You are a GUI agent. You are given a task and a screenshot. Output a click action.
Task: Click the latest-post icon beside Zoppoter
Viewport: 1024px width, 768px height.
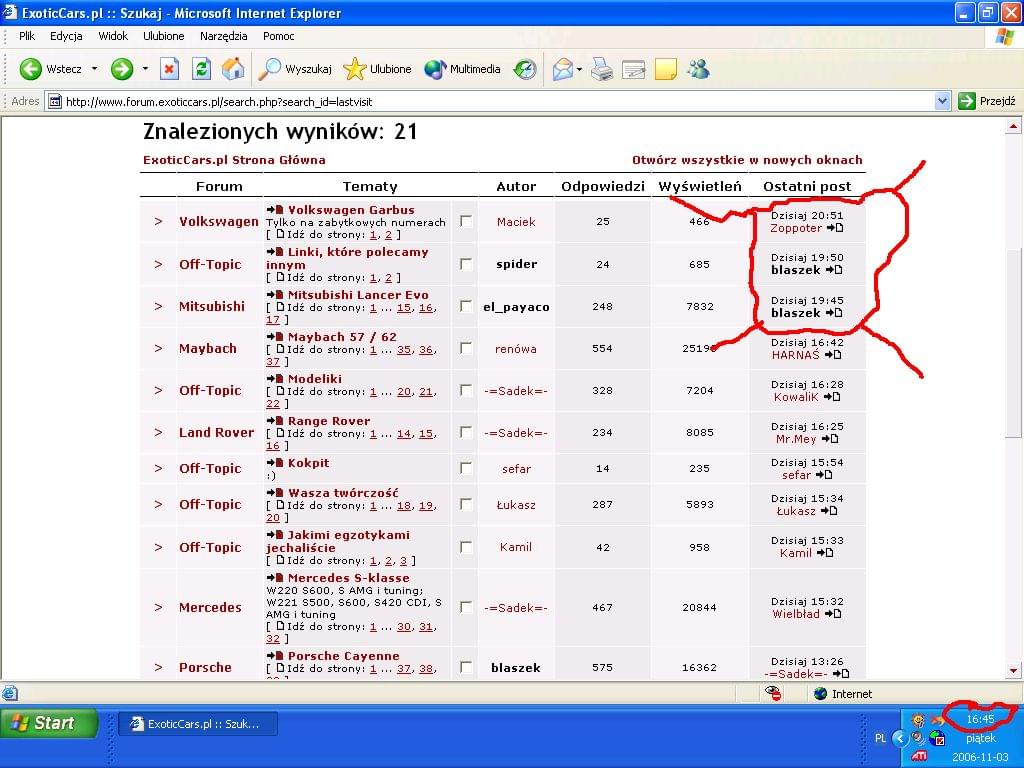[835, 228]
